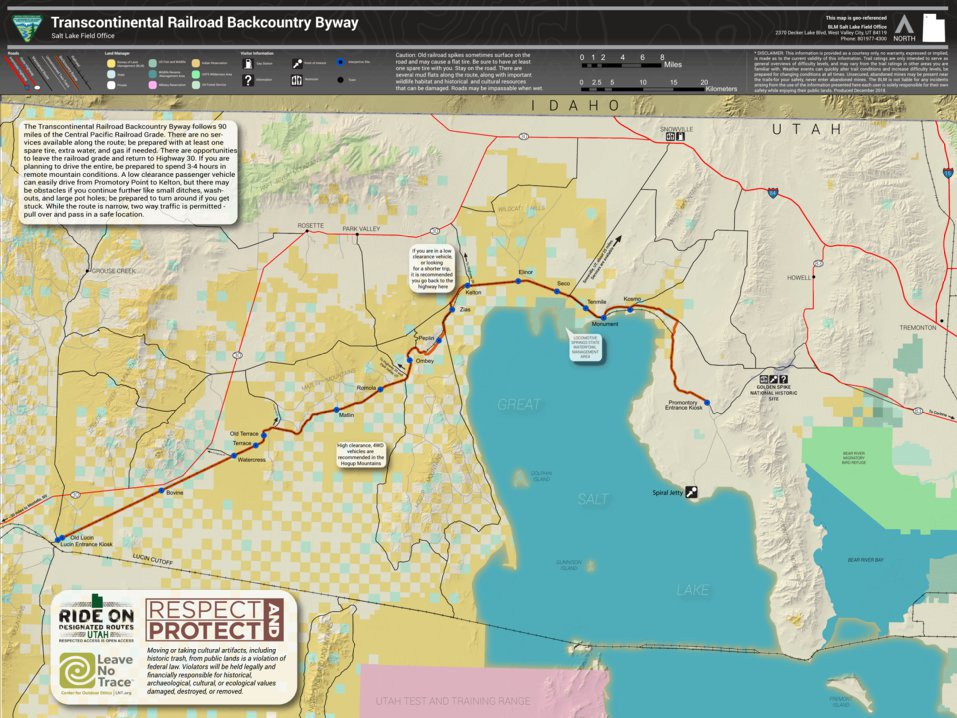Click the question-mark icon at Golden Spike site
957x718 pixels.
coord(783,379)
